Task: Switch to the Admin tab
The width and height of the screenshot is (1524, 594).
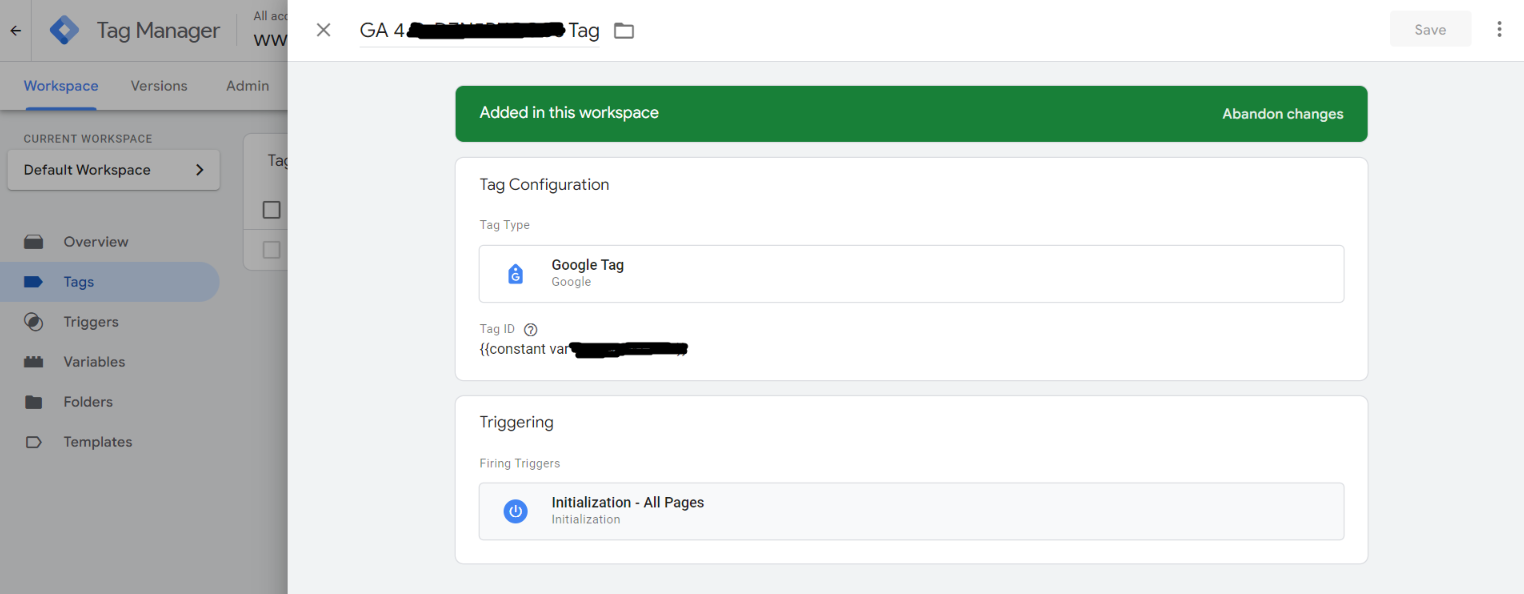Action: (x=247, y=86)
